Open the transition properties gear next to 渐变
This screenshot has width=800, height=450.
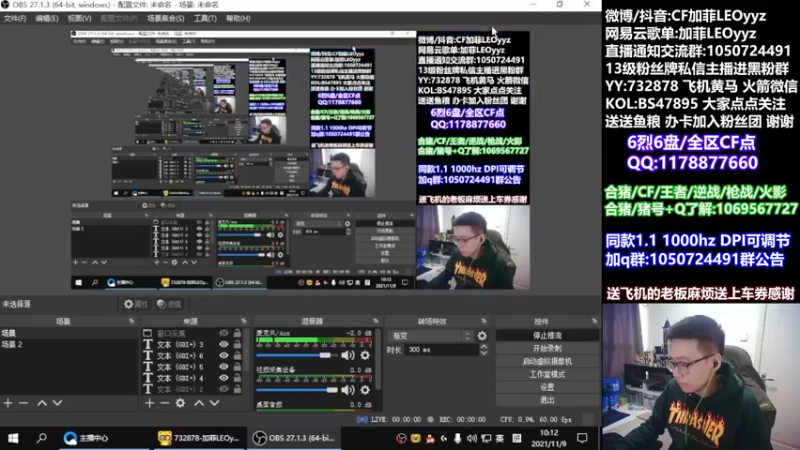(x=482, y=336)
